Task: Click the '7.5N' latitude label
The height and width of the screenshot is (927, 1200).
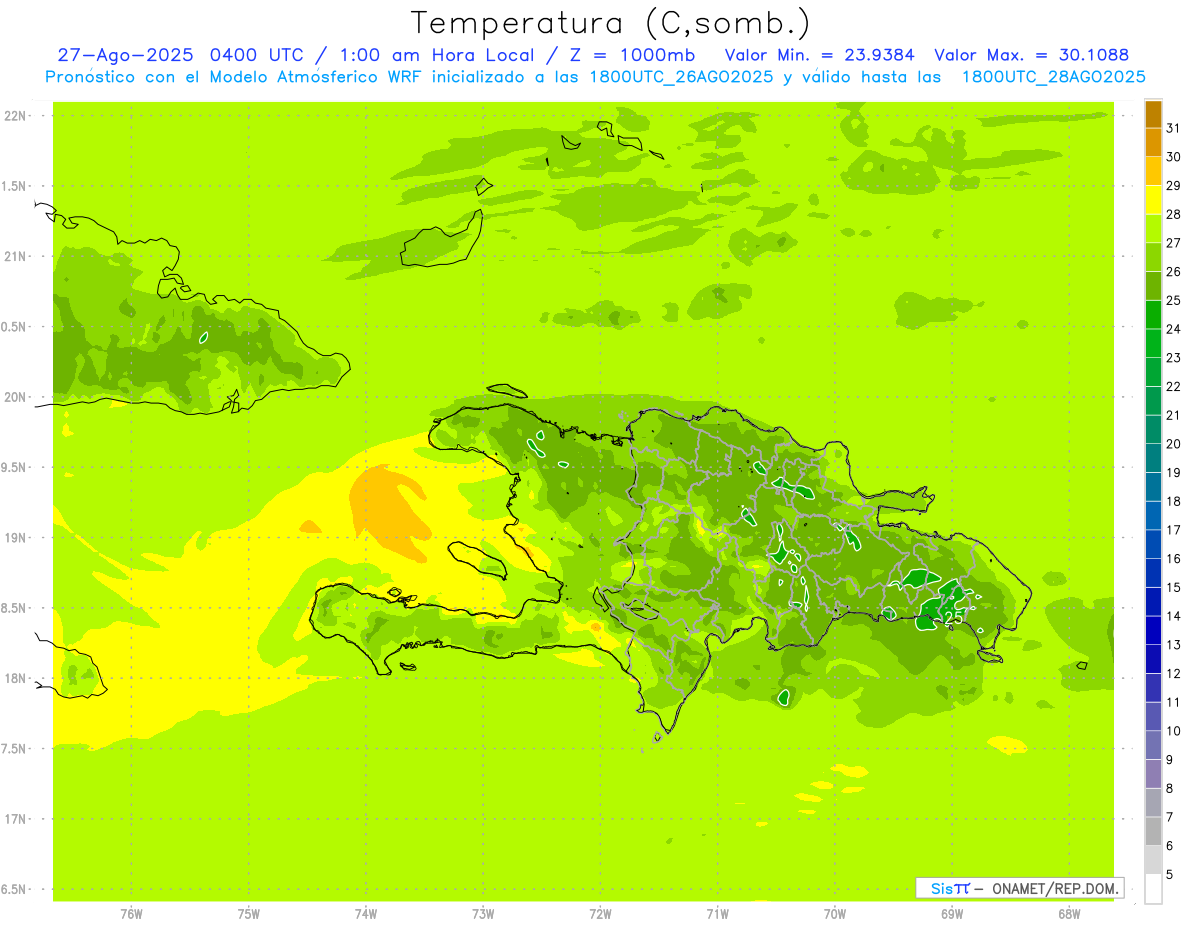Action: tap(15, 749)
